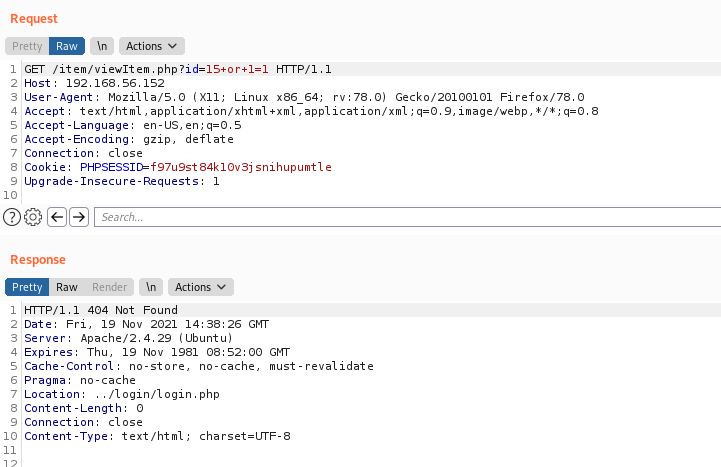Click the chevron on request Actions
Screen dimensions: 721x467
[172, 46]
